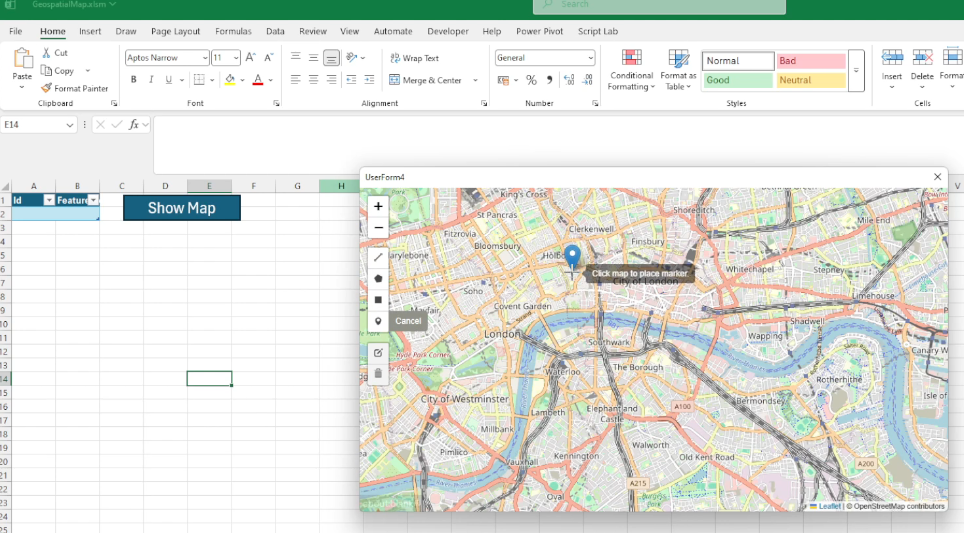Click accounting number format icon

[x=504, y=80]
